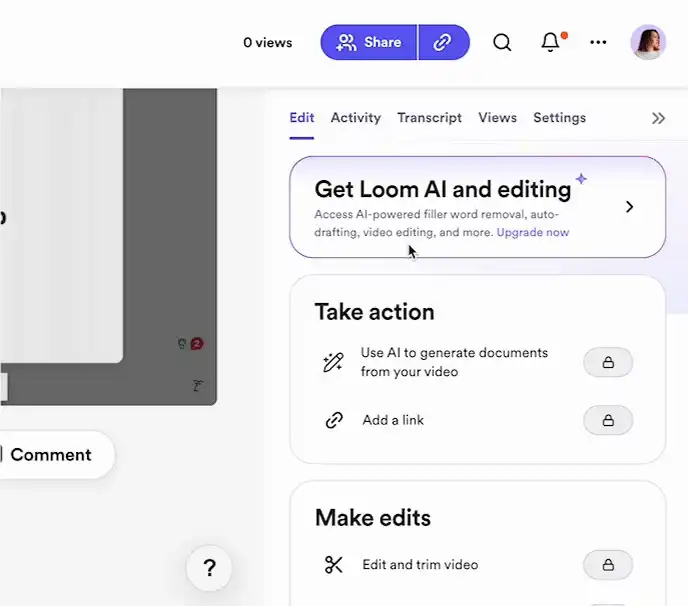Click lock button beside Add a link
The height and width of the screenshot is (606, 688).
[x=608, y=420]
